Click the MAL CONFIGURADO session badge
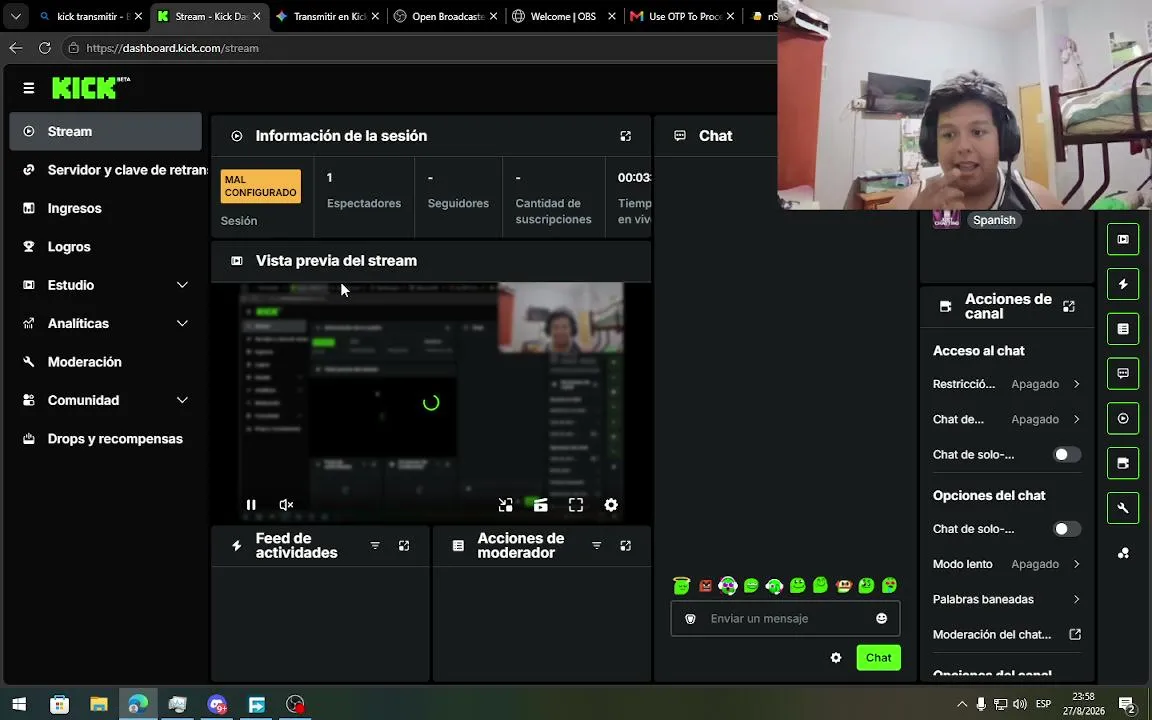 (261, 186)
